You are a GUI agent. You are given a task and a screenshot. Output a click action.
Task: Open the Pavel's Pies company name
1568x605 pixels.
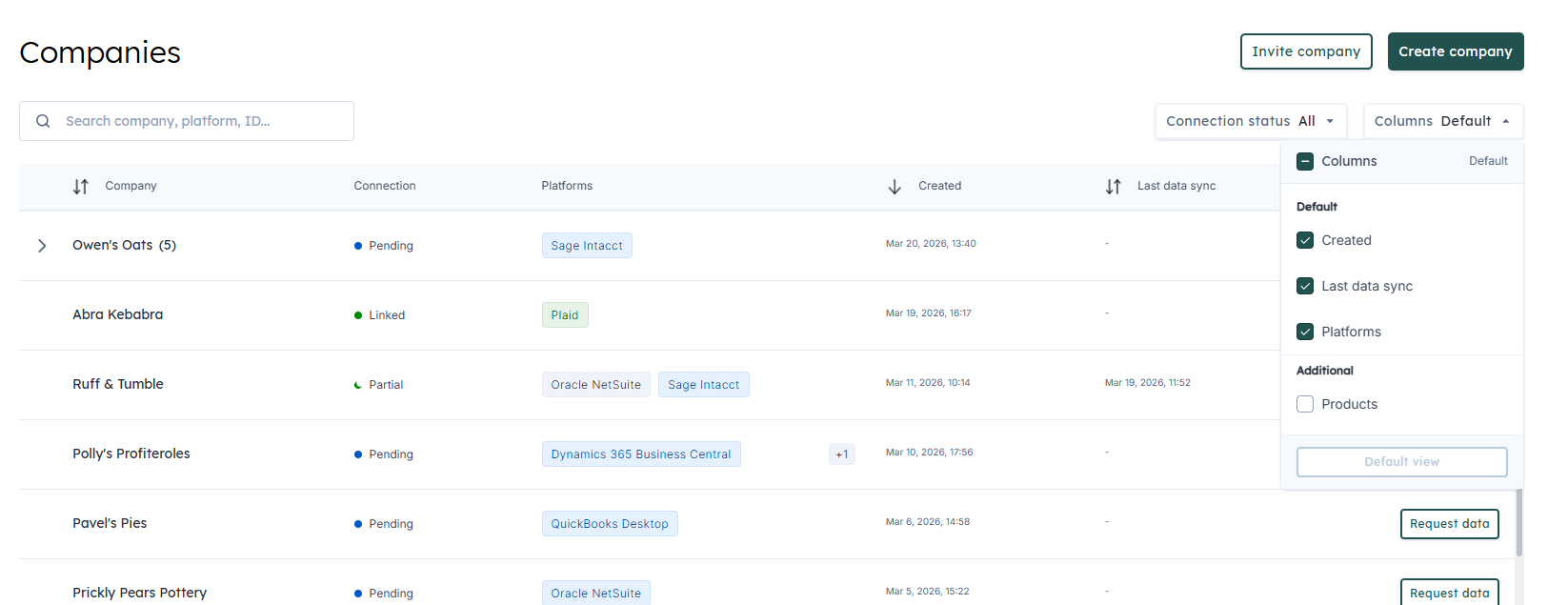[x=110, y=523]
